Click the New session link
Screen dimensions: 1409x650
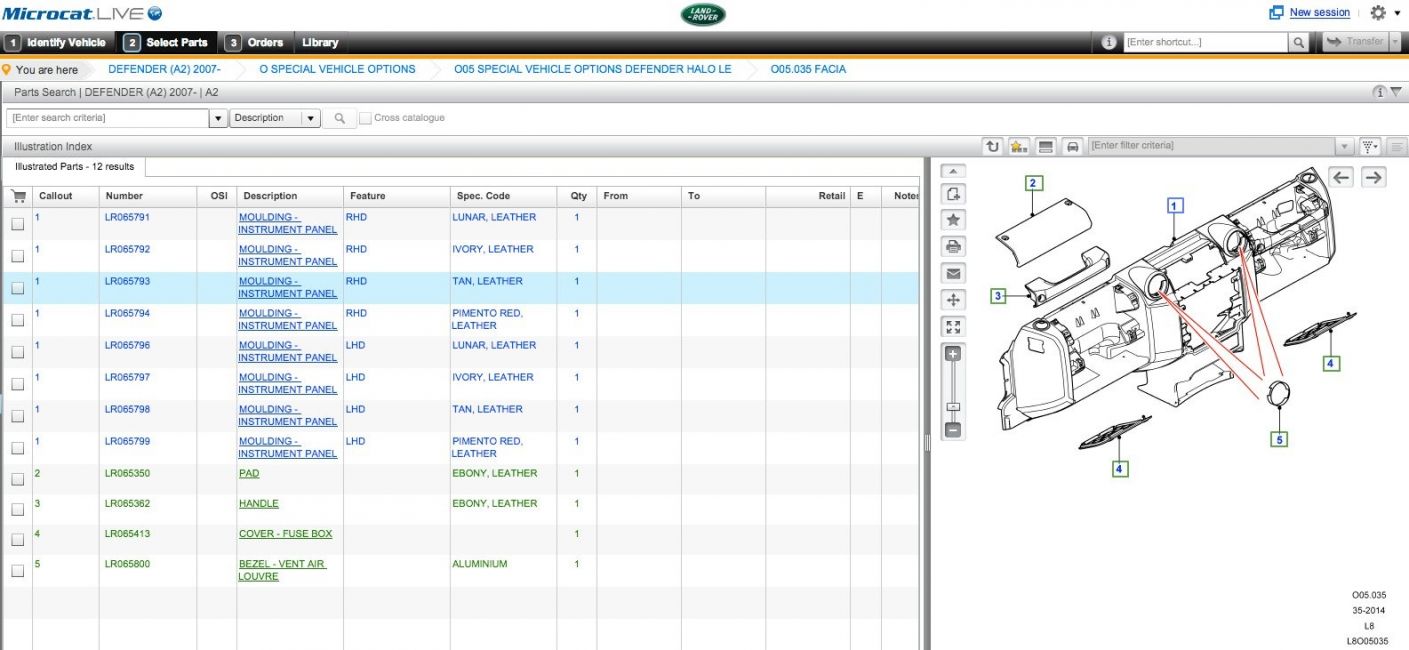pos(1320,13)
